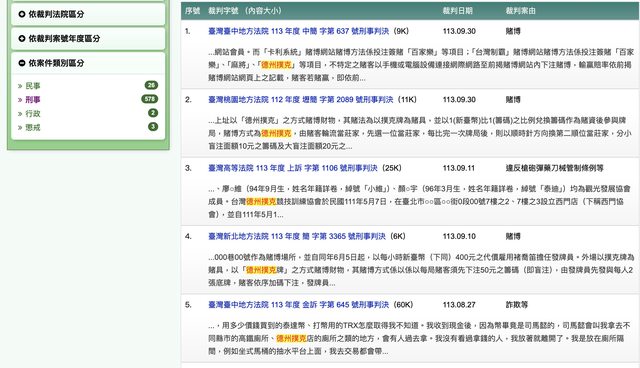640x368 pixels.
Task: Filter results by 行政 category
Action: pos(33,113)
